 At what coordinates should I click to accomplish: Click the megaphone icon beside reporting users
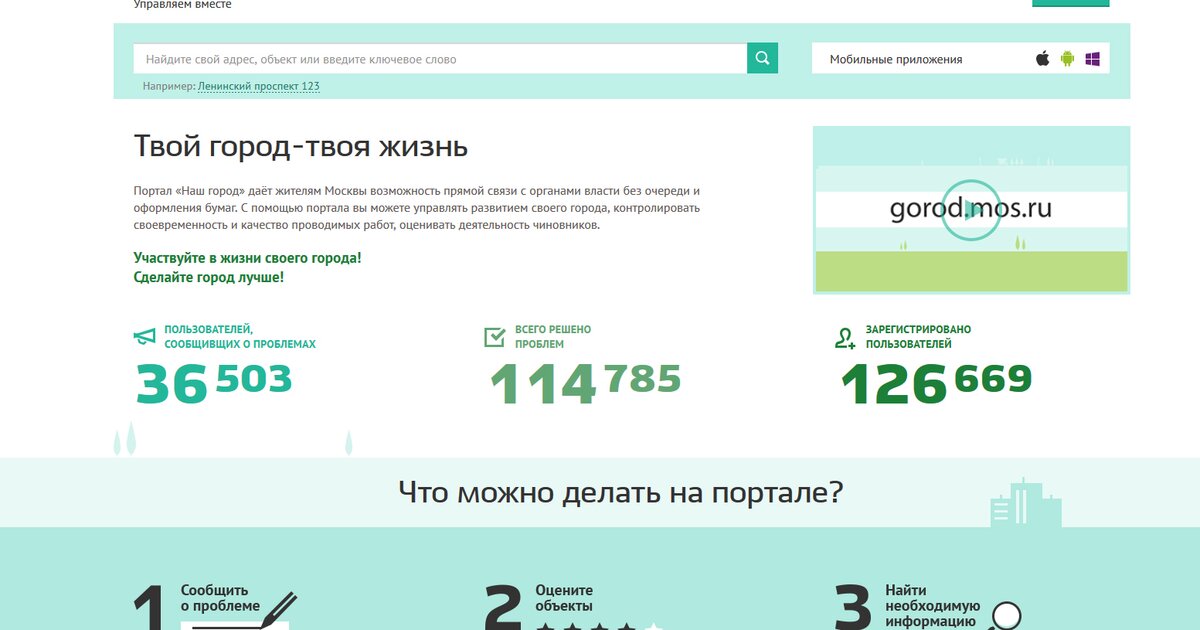point(146,337)
